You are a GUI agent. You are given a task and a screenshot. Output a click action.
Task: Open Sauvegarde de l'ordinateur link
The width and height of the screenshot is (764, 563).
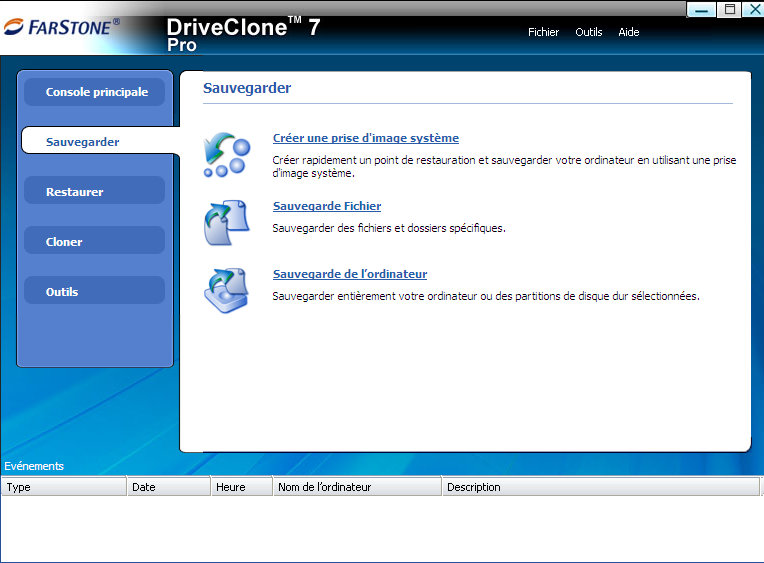350,274
